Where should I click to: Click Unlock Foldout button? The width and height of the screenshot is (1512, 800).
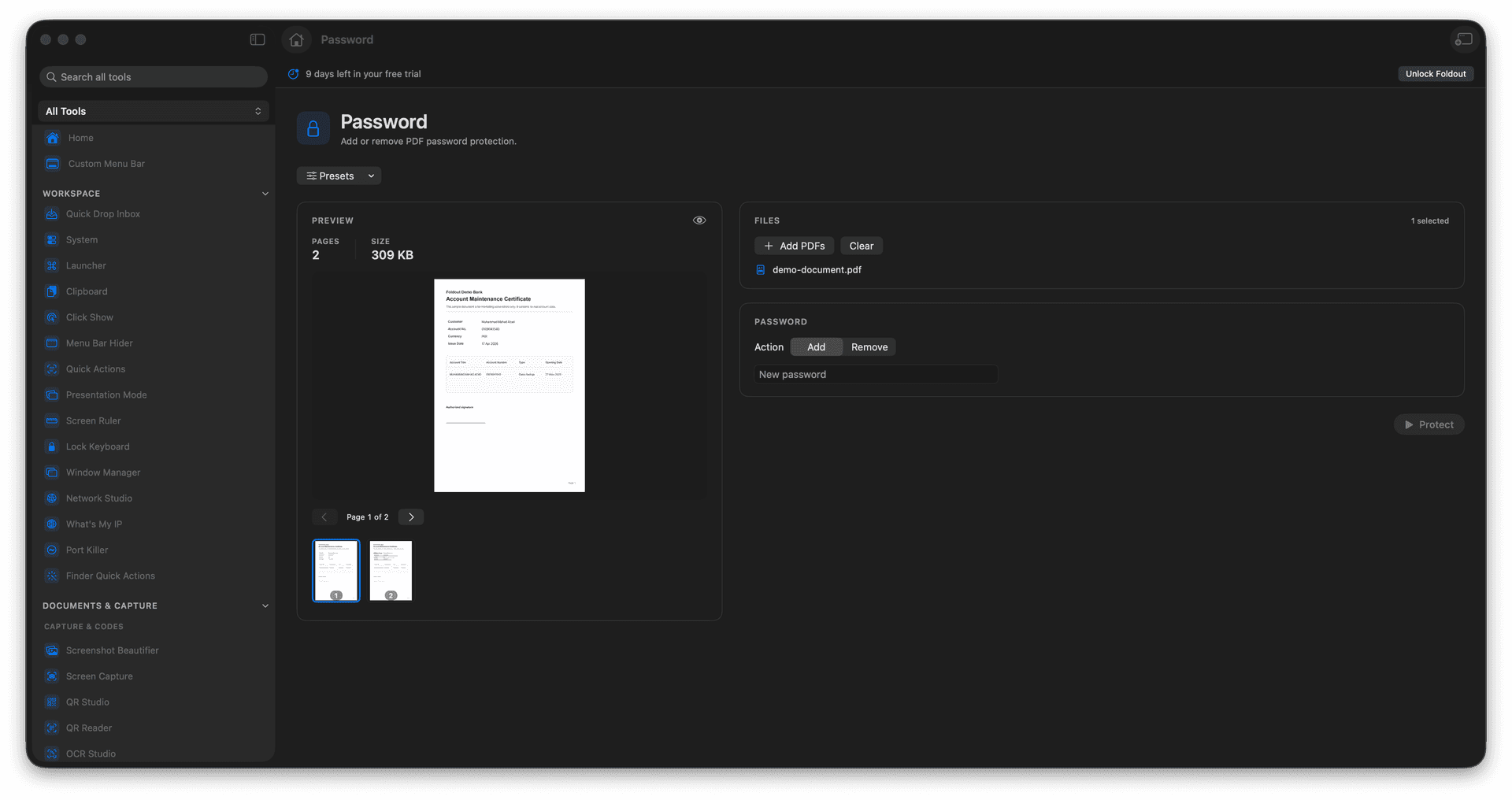click(1436, 74)
